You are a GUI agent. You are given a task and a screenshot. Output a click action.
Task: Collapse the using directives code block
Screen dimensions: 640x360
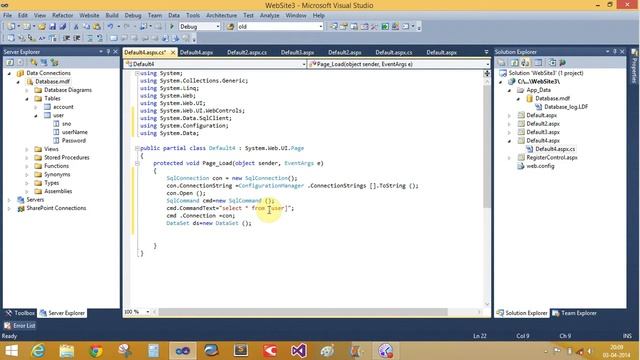click(x=138, y=73)
